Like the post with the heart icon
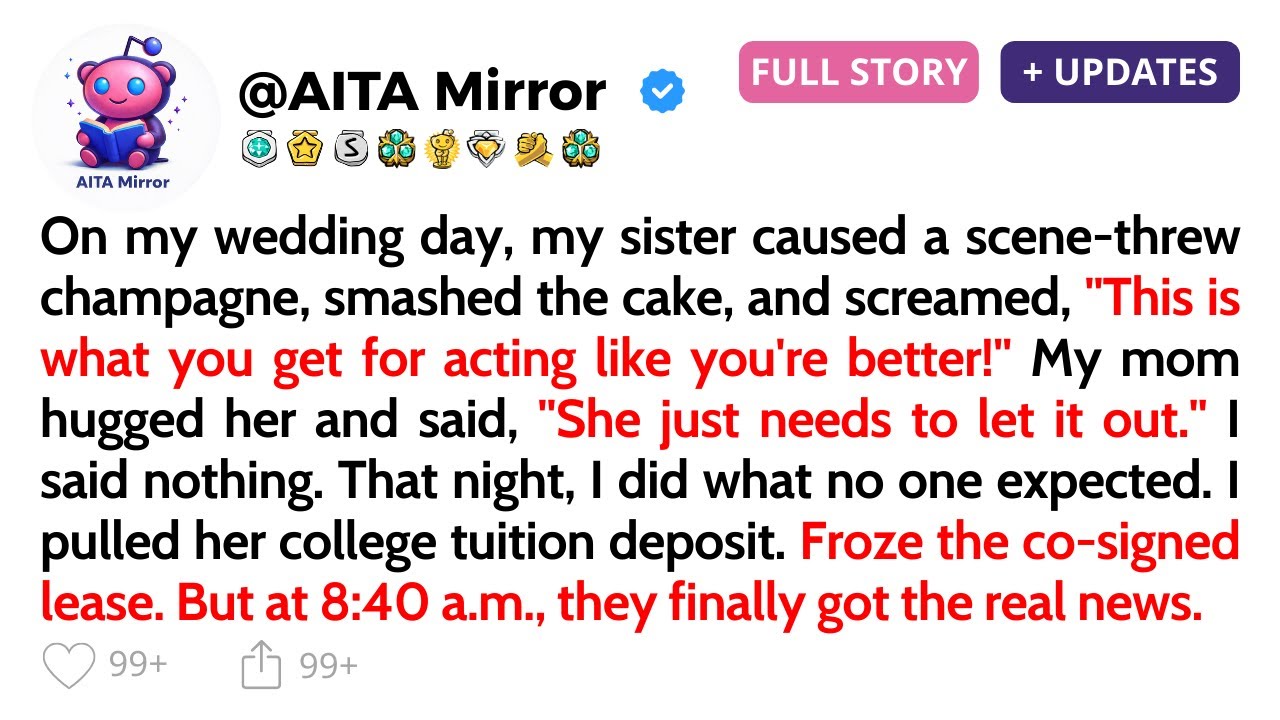The width and height of the screenshot is (1280, 720). pos(69,666)
